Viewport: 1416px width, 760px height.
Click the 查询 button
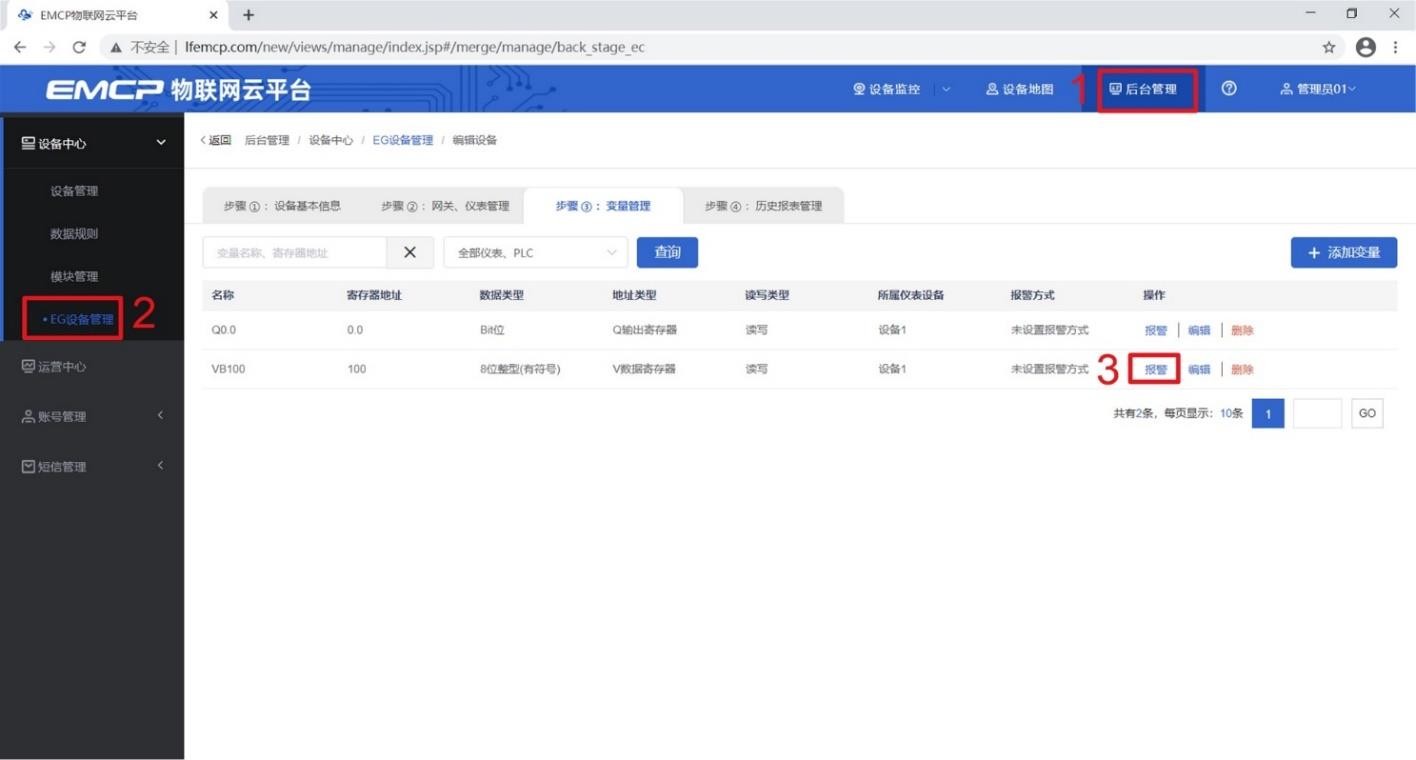pos(667,252)
